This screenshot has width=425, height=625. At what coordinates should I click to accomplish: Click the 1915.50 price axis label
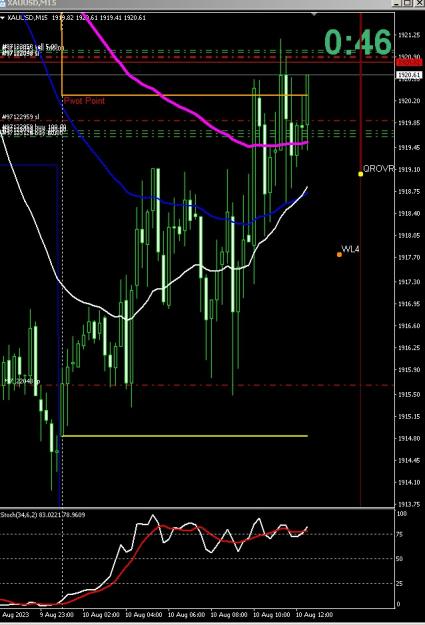(x=409, y=394)
